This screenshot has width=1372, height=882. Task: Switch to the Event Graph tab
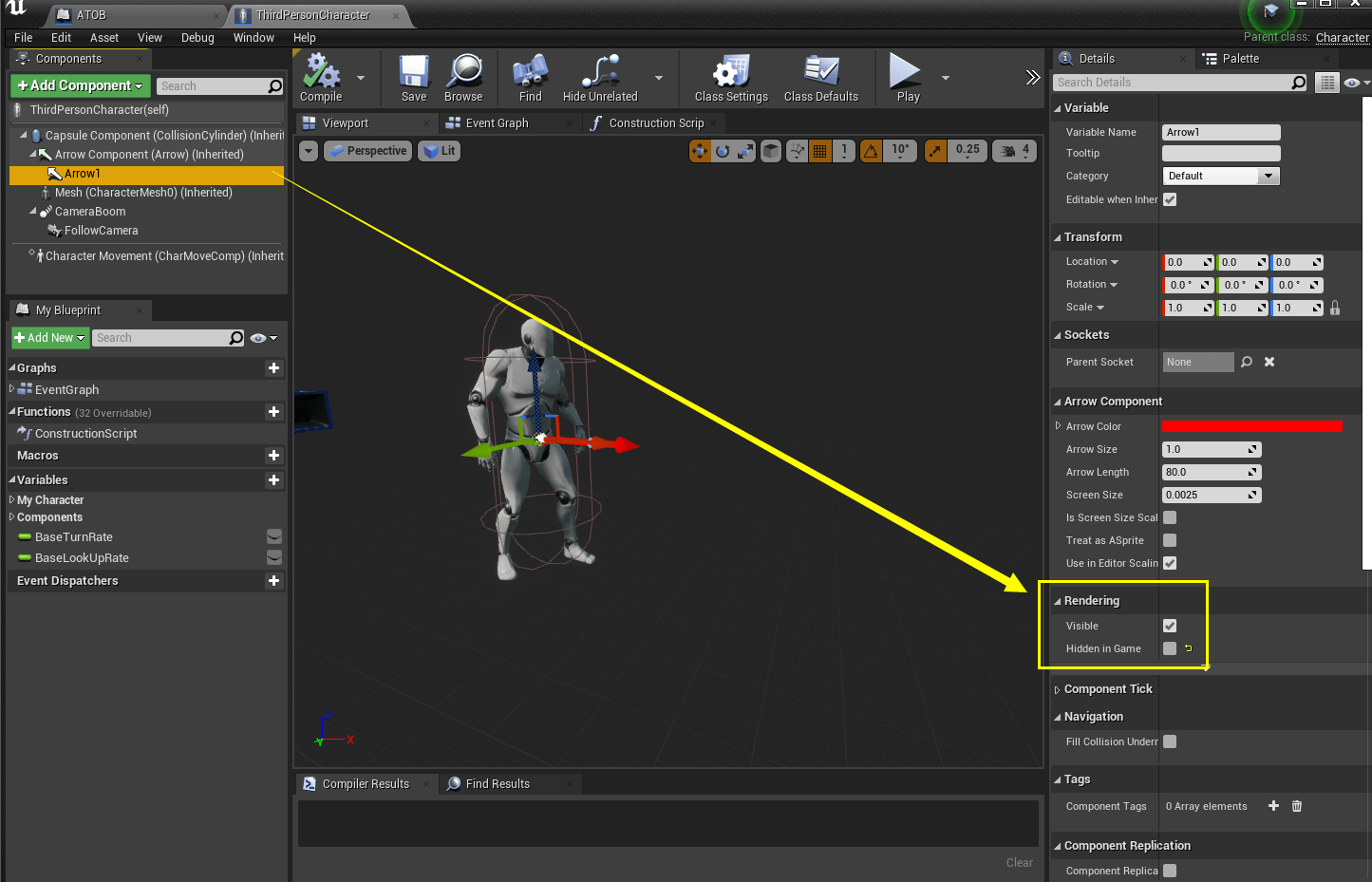pyautogui.click(x=497, y=123)
